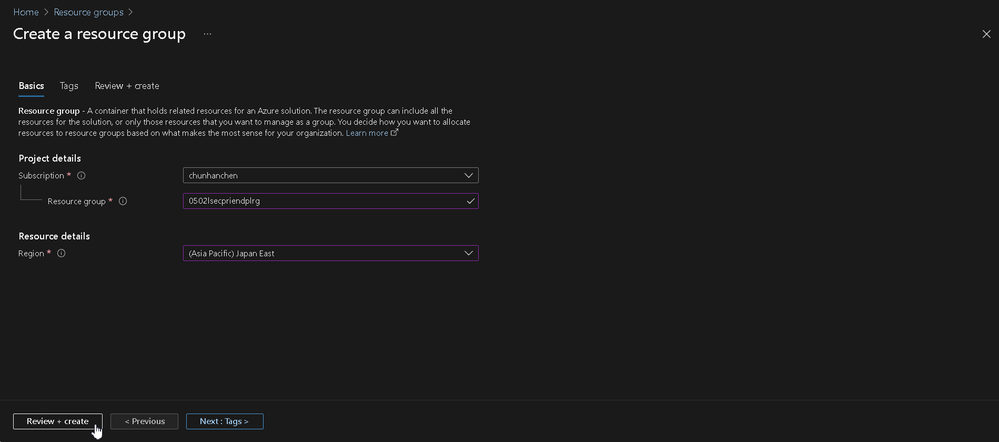Click the Subscription field label
999x442 pixels.
coord(41,175)
